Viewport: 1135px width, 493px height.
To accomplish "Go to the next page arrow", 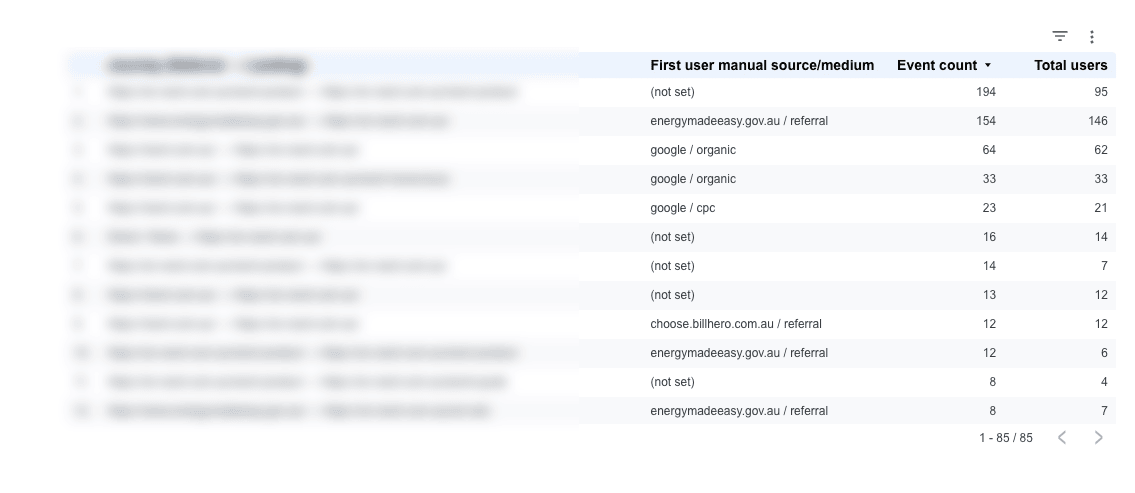I will (x=1098, y=437).
